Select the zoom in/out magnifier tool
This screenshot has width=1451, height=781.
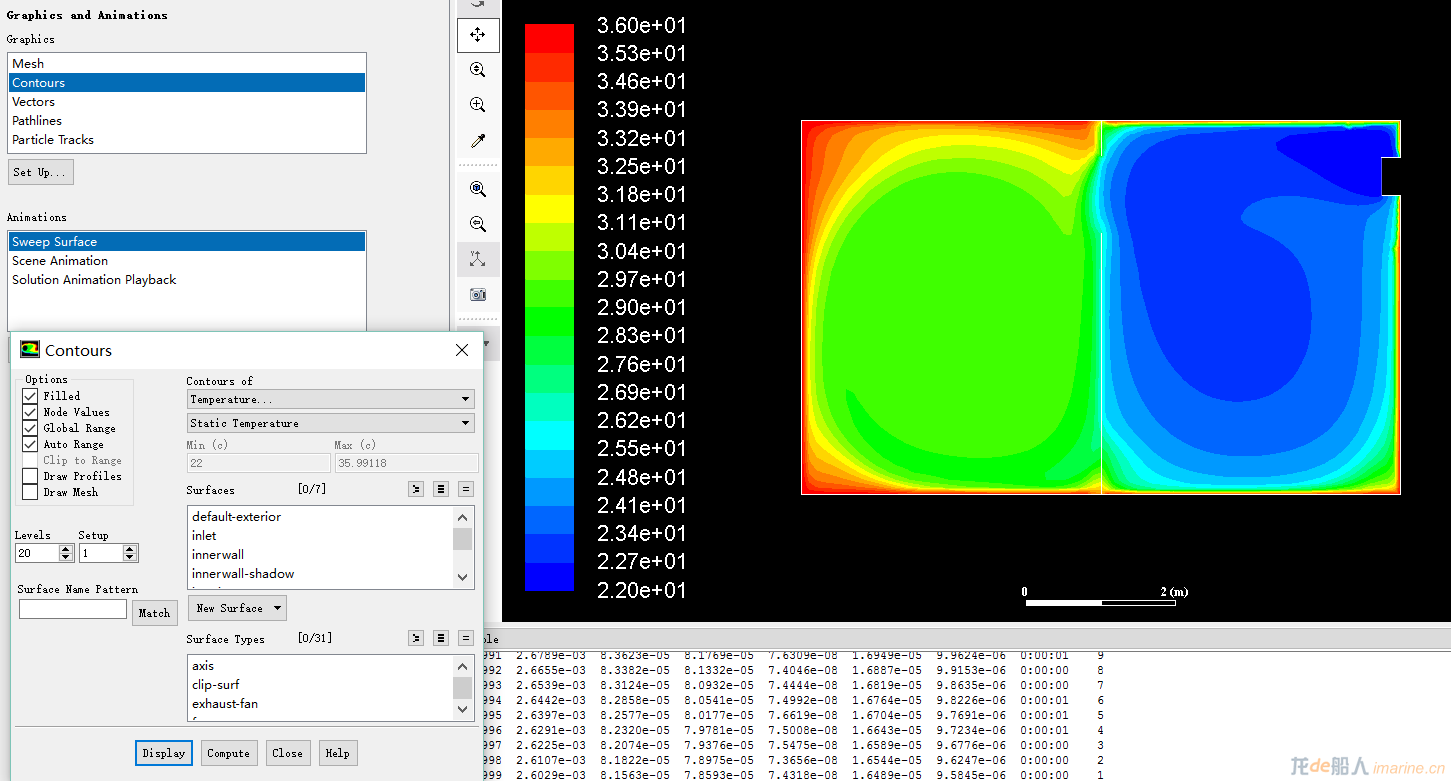pos(478,70)
